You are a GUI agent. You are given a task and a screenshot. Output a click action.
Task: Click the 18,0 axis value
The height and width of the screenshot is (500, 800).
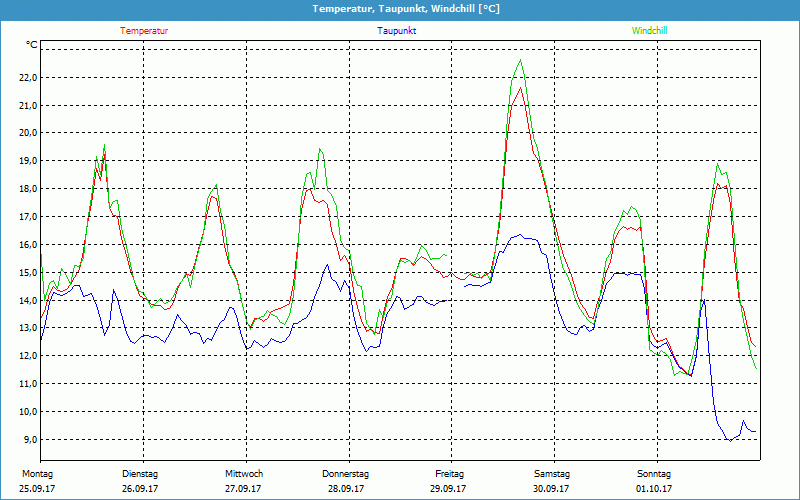click(x=28, y=189)
